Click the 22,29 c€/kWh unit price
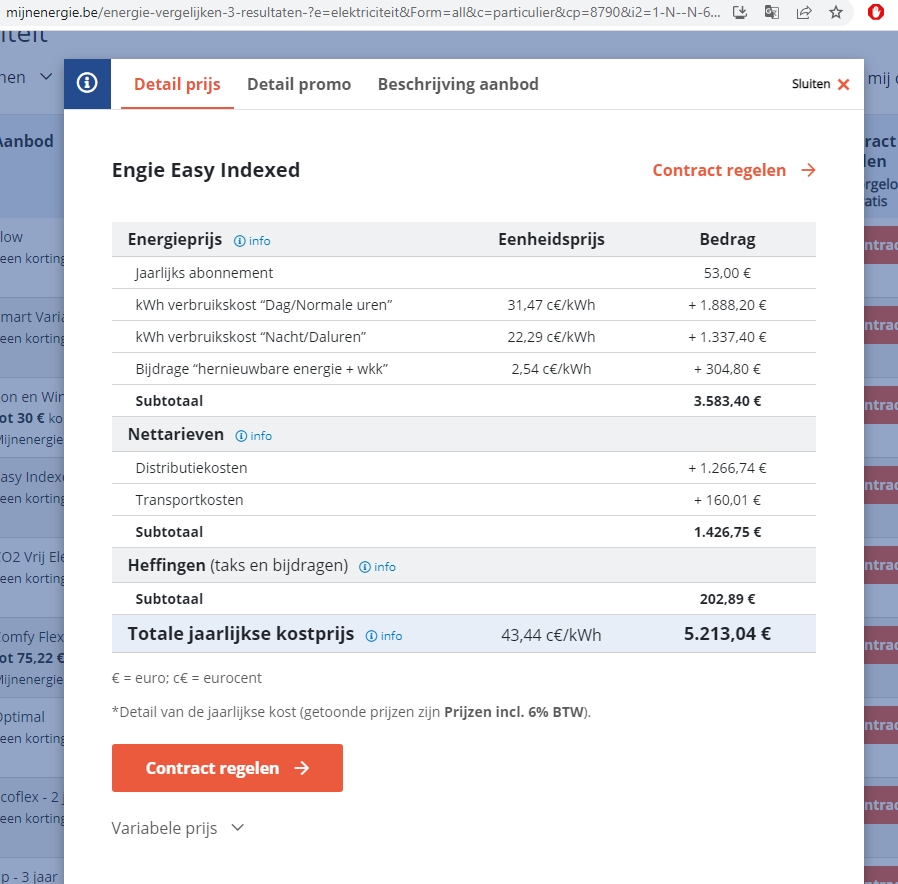 (x=551, y=337)
